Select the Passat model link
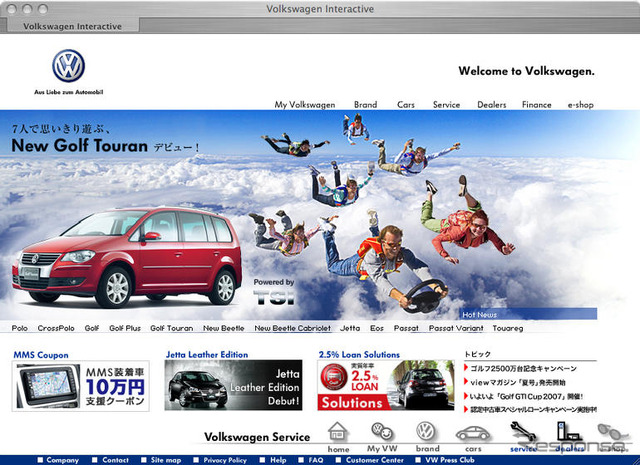The width and height of the screenshot is (640, 465). 406,328
